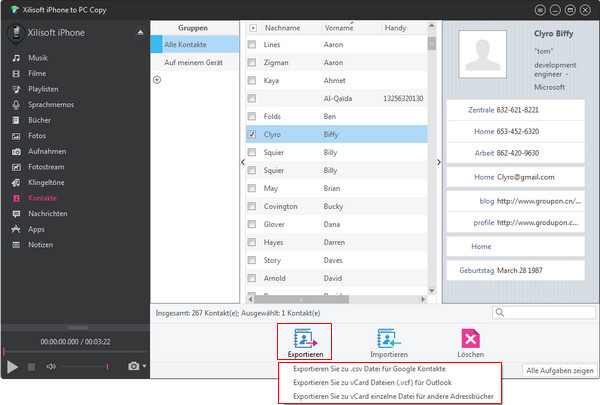Select the Hayes Darren contact row

point(336,242)
